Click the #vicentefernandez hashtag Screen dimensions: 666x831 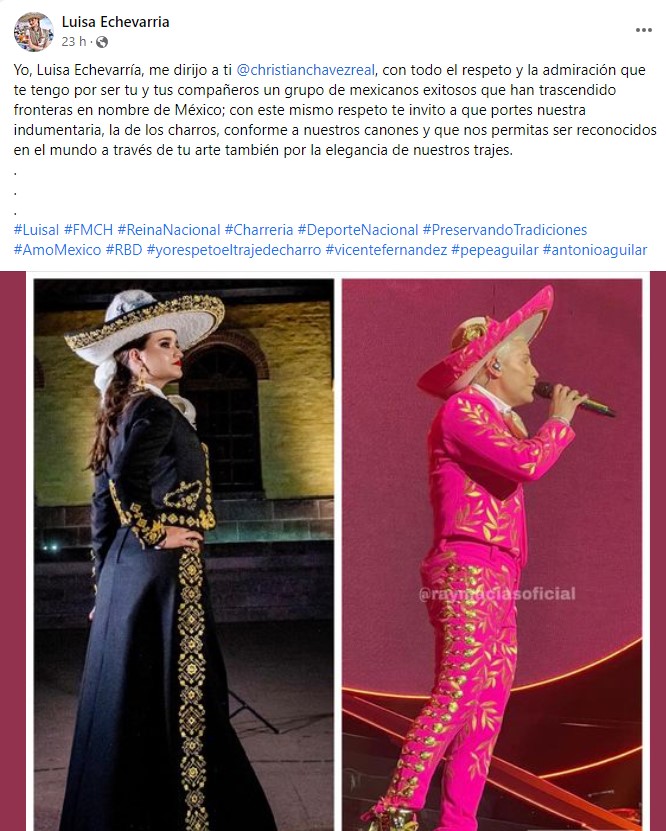pyautogui.click(x=386, y=250)
